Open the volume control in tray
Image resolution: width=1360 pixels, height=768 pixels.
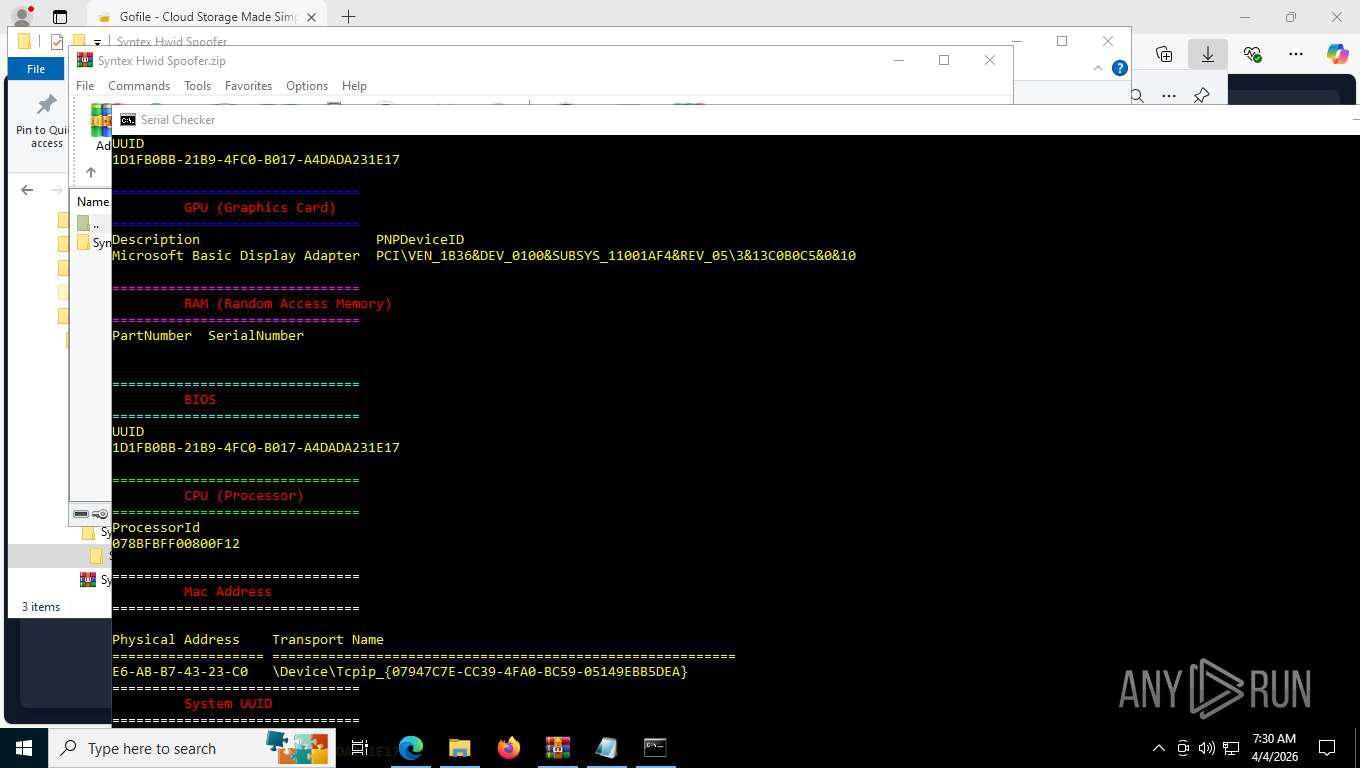pos(1207,748)
